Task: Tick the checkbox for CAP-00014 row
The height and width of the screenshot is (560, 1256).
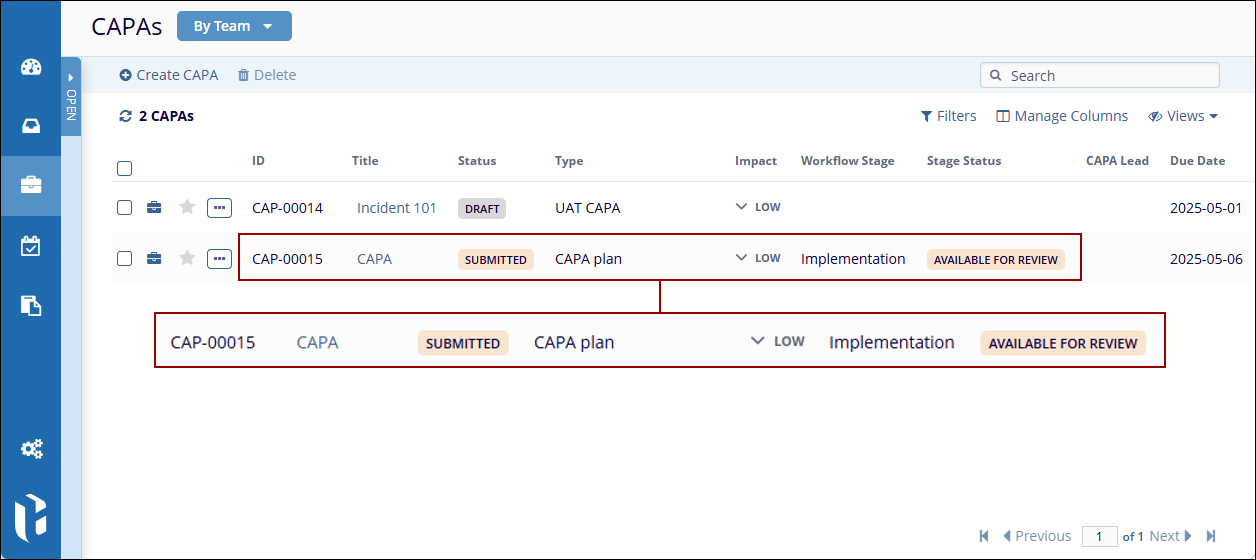Action: click(x=124, y=207)
